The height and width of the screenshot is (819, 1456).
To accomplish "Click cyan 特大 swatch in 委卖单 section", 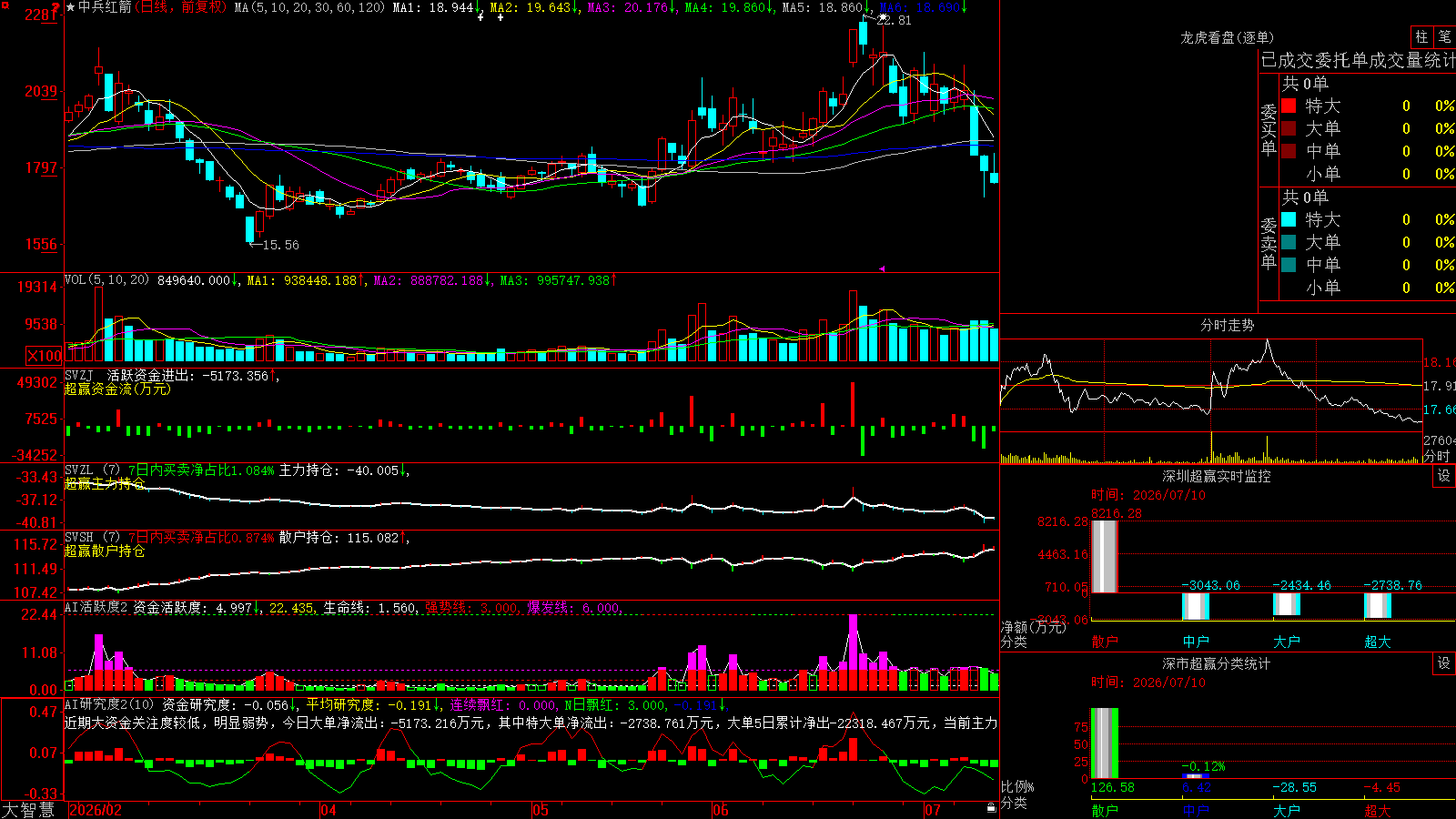I will (x=1289, y=219).
